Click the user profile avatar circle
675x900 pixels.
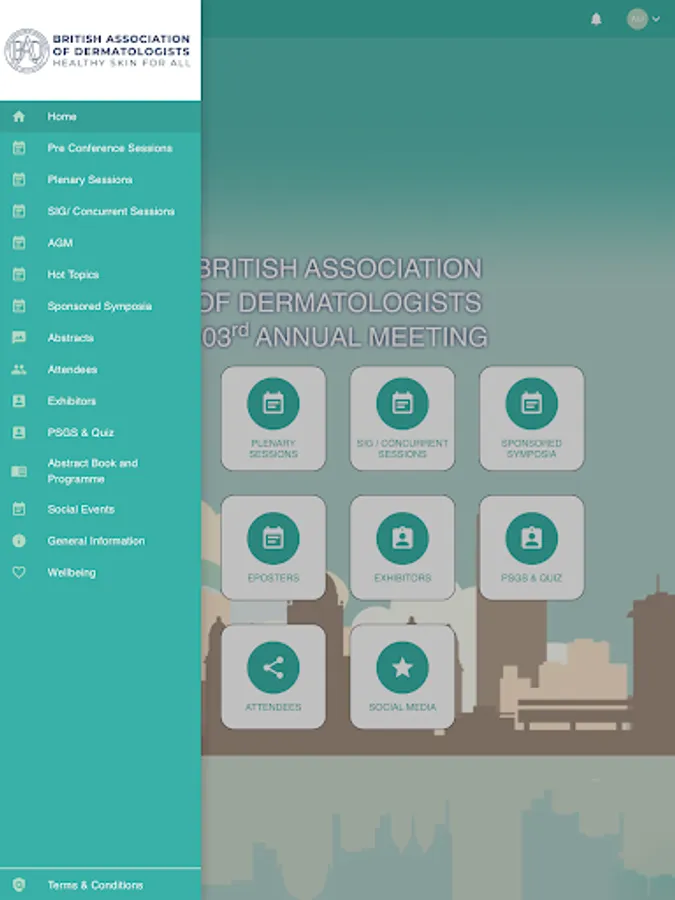(x=637, y=19)
